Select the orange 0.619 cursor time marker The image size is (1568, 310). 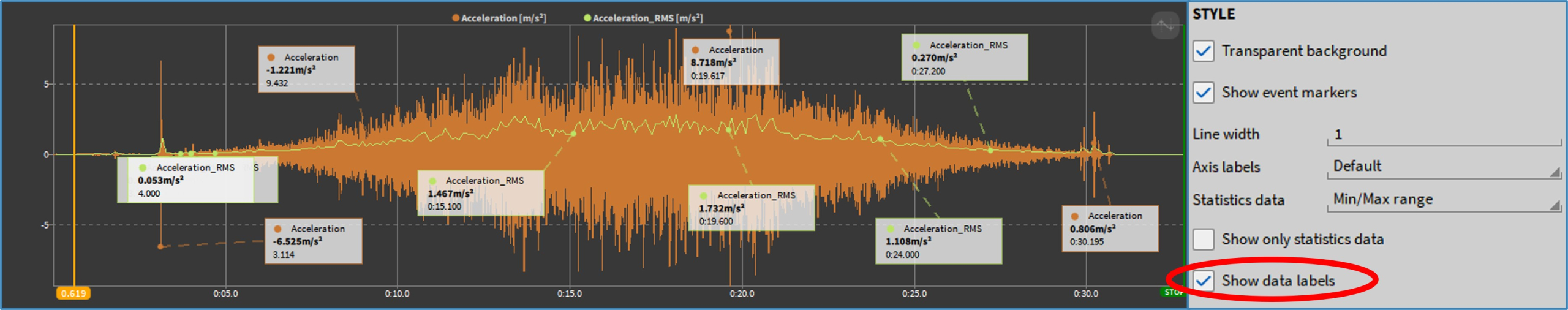pos(73,293)
